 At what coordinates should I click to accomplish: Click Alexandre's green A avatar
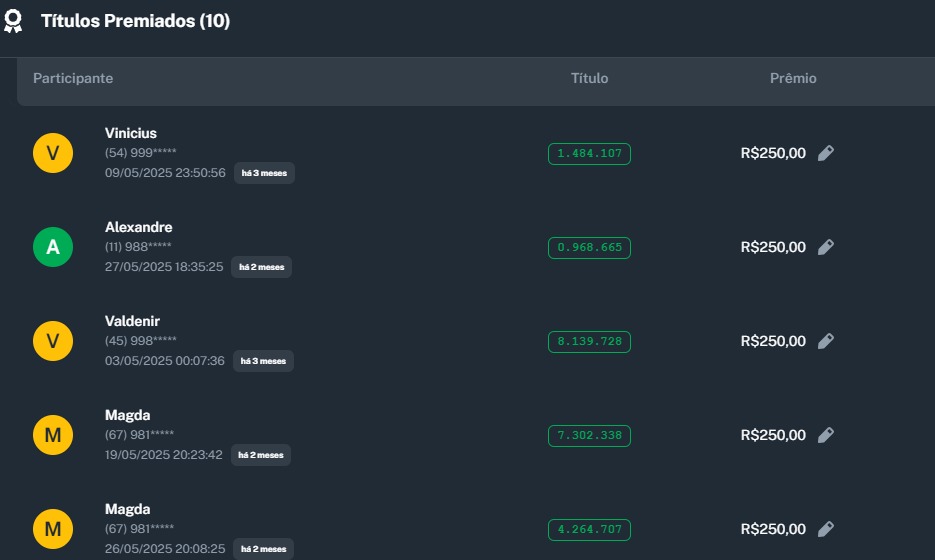[x=53, y=247]
